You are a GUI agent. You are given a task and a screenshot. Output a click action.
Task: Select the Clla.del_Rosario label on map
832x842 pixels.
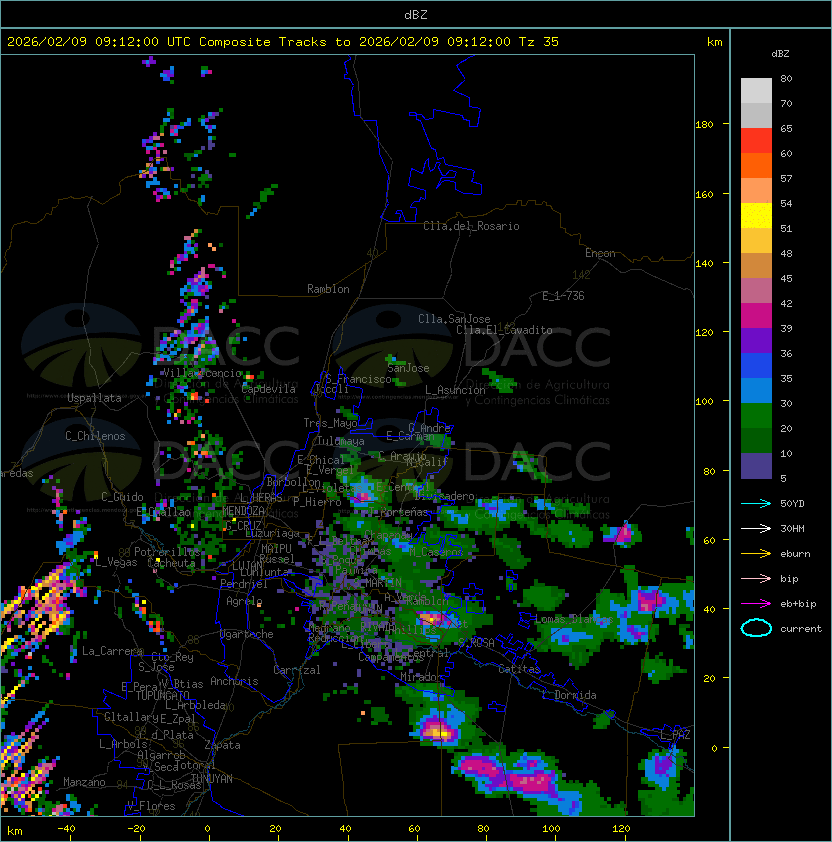click(x=471, y=226)
